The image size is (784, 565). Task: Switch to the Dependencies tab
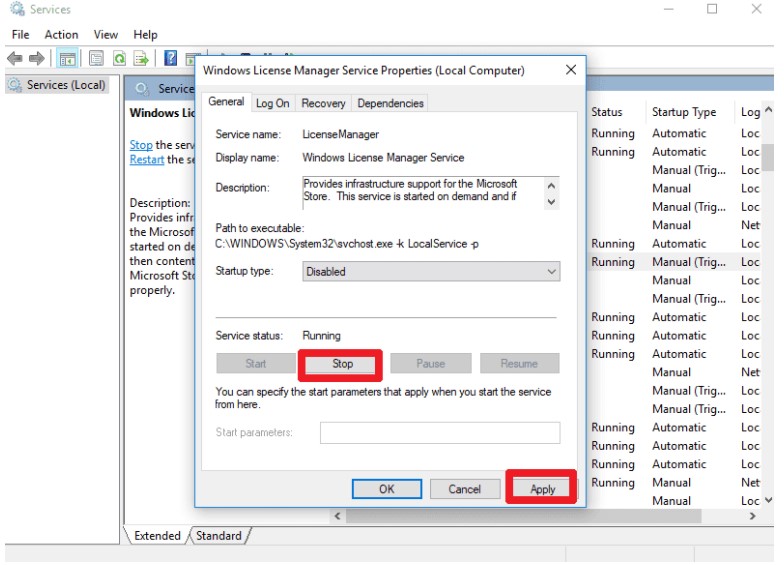point(390,103)
